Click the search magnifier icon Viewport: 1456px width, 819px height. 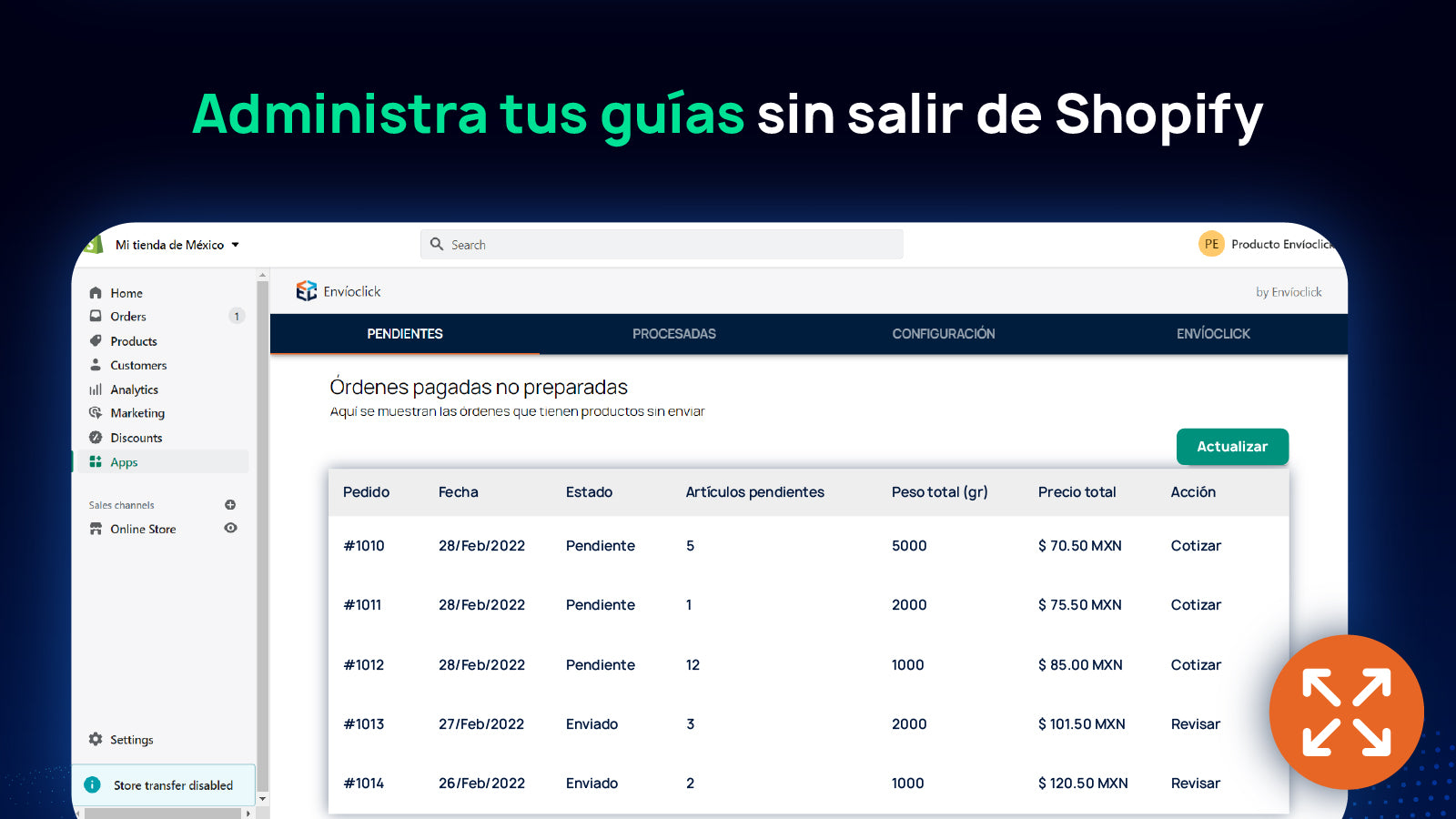click(x=437, y=244)
